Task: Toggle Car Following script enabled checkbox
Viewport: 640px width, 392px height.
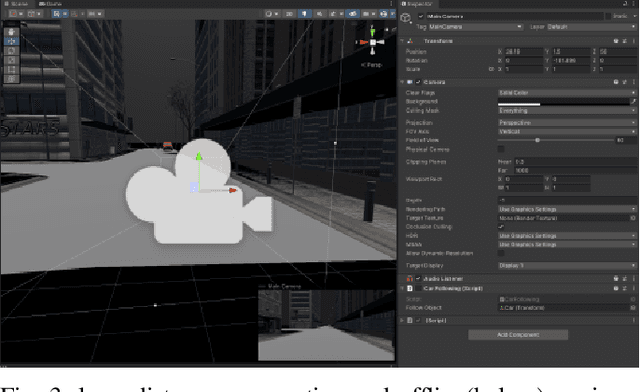Action: (x=418, y=288)
